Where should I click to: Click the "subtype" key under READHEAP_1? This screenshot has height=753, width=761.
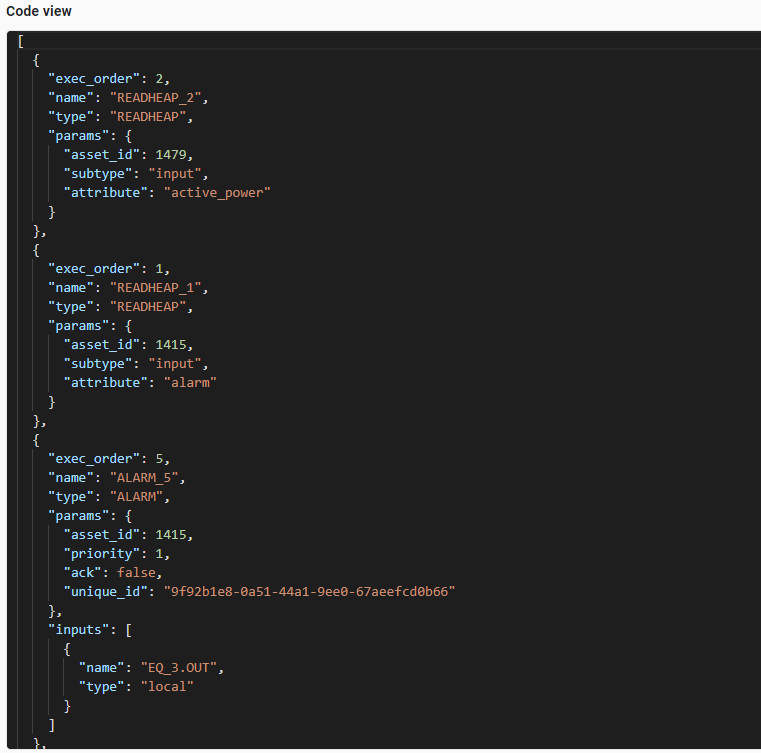[97, 364]
